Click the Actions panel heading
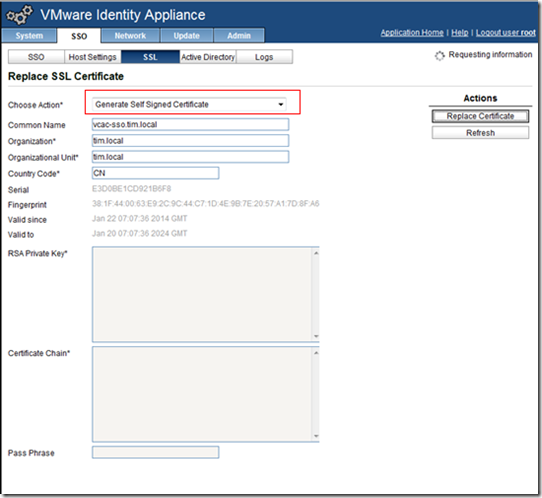The height and width of the screenshot is (498, 542). click(x=480, y=98)
